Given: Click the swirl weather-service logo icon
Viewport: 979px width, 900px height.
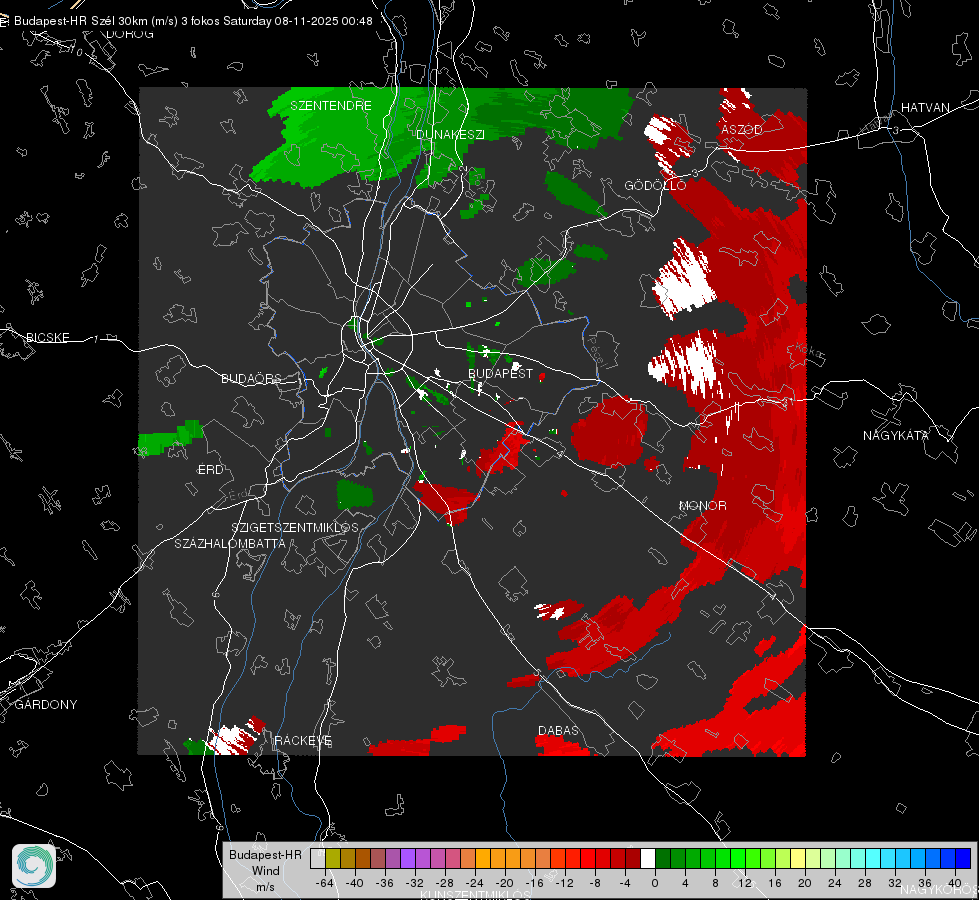Looking at the screenshot, I should click(x=34, y=866).
